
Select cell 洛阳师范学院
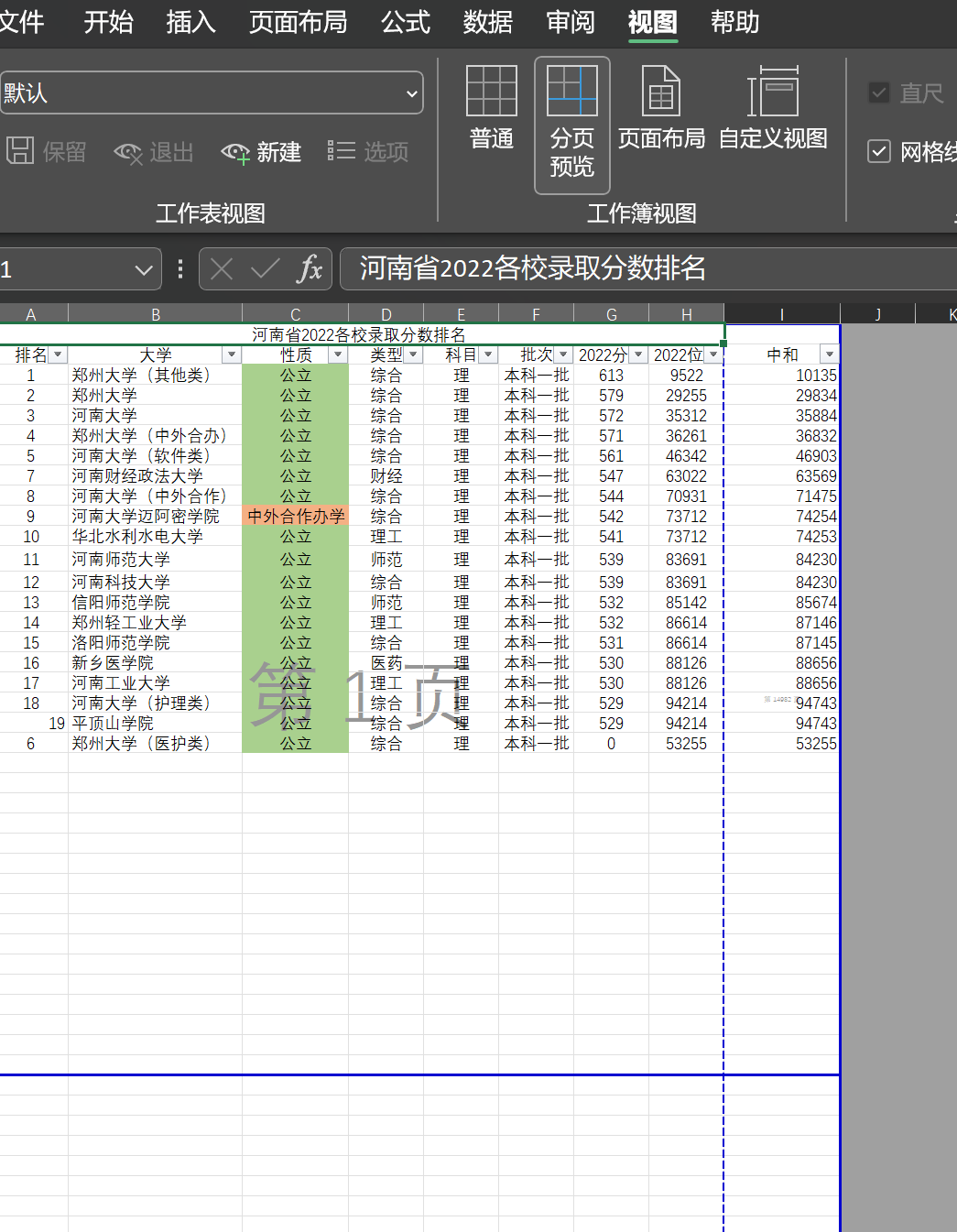coord(156,643)
